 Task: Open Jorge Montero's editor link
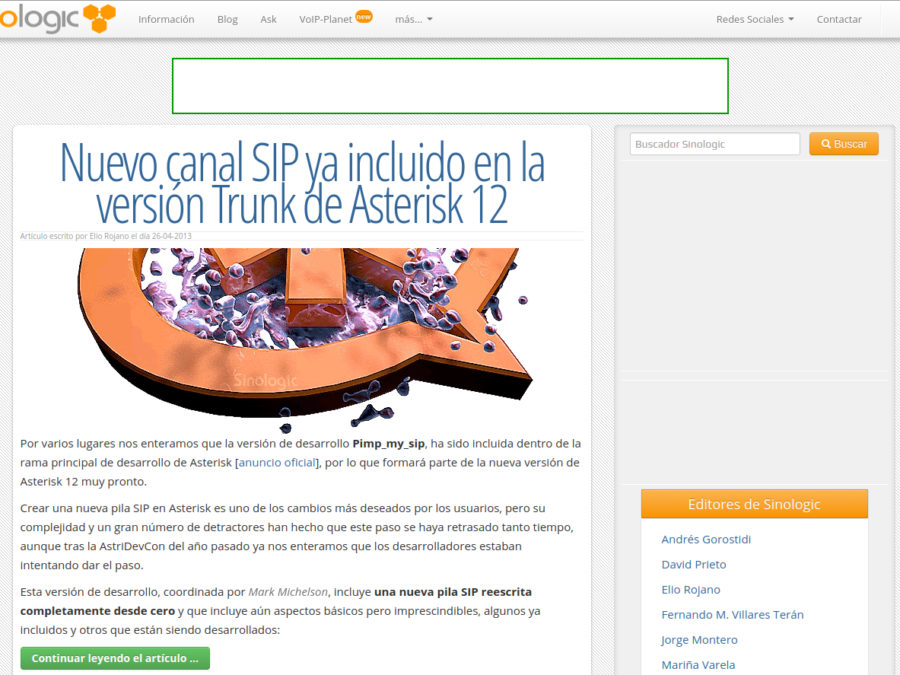(698, 639)
